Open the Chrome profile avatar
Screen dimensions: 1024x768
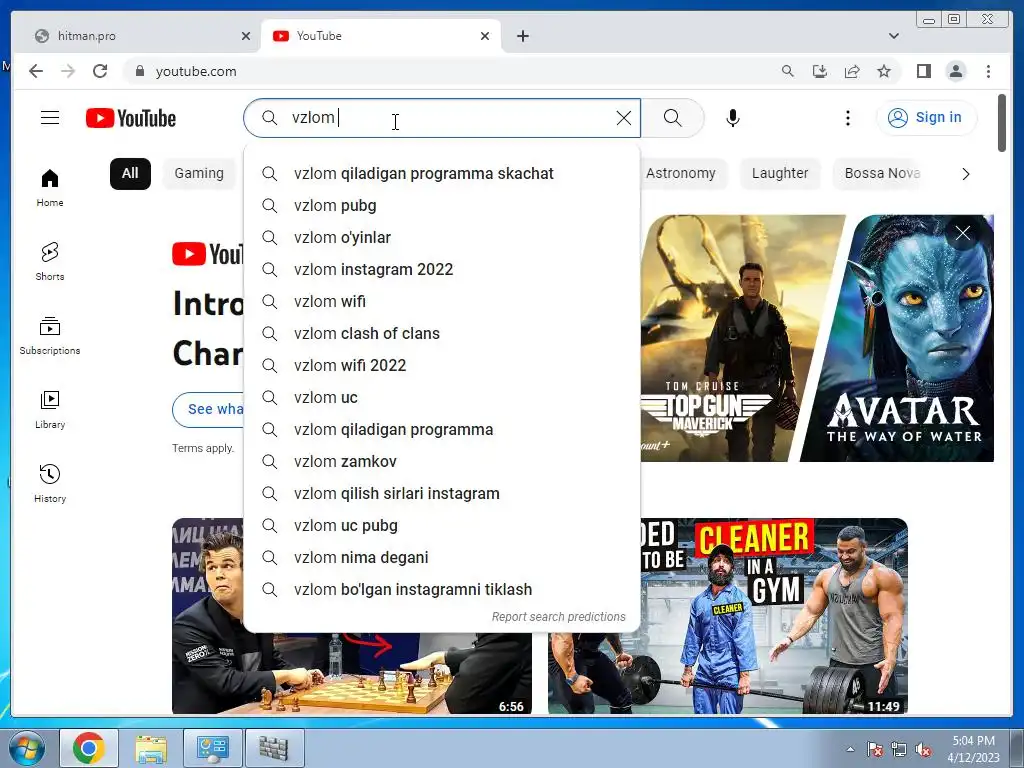point(955,71)
